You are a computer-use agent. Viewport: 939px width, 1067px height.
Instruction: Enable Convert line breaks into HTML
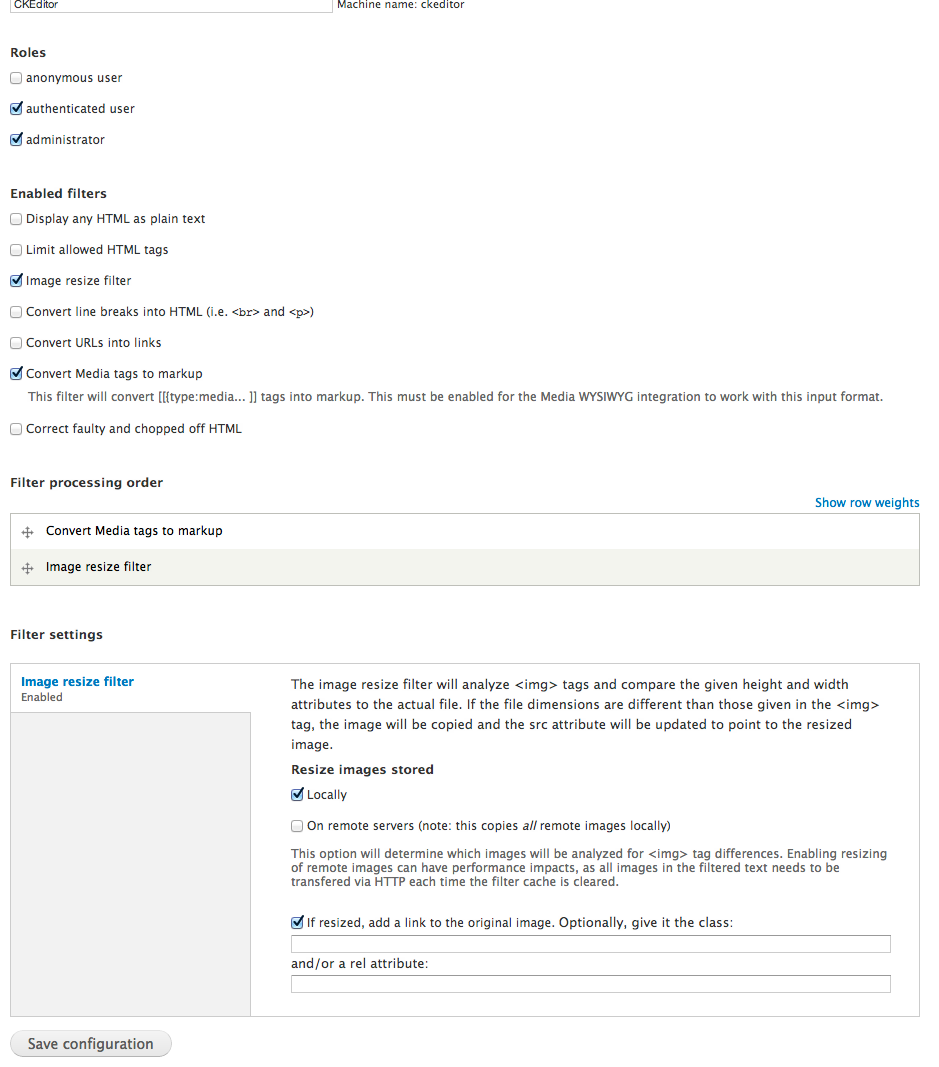pyautogui.click(x=16, y=312)
